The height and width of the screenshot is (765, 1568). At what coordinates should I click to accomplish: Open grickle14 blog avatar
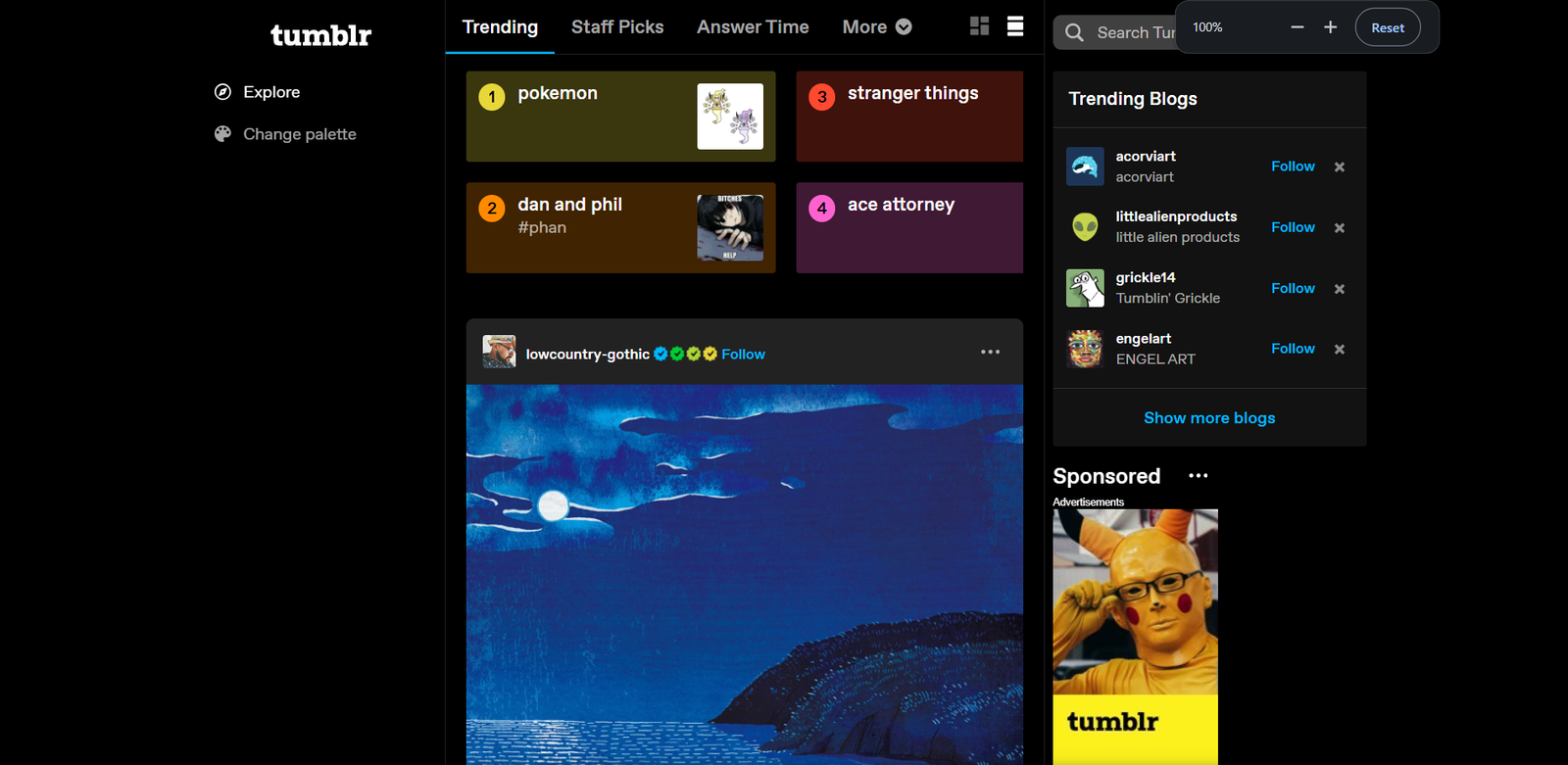click(x=1085, y=288)
